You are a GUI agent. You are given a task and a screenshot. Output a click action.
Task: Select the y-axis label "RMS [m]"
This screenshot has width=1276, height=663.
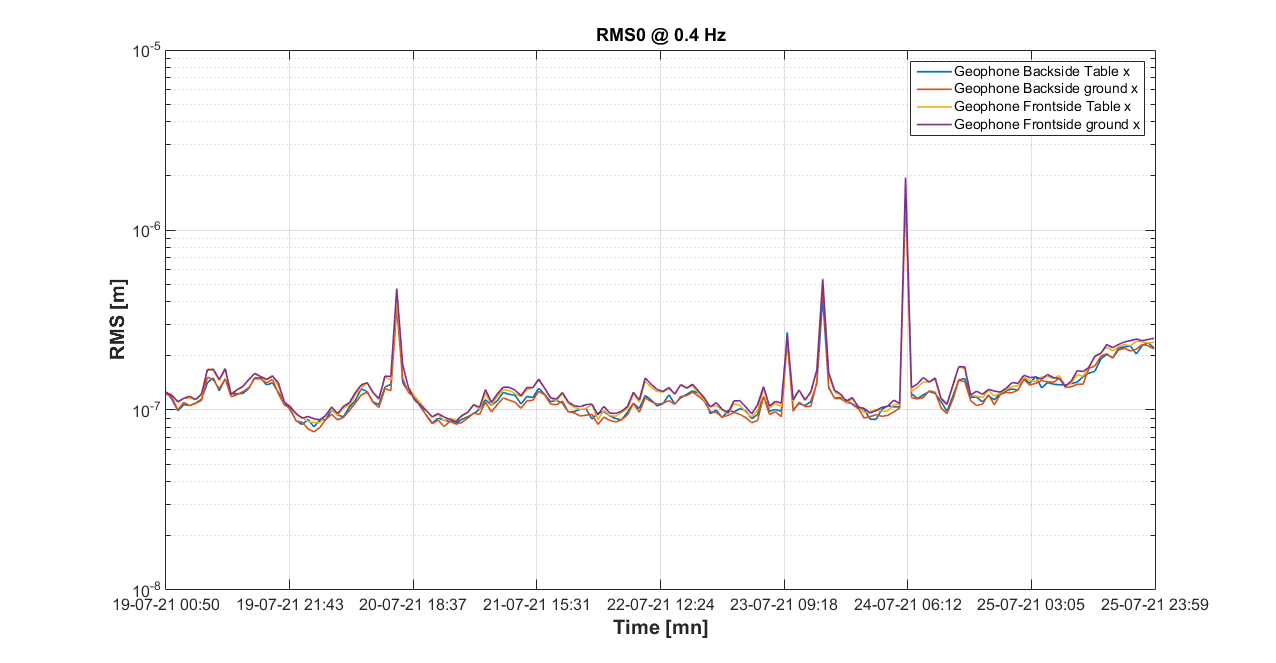(x=119, y=319)
